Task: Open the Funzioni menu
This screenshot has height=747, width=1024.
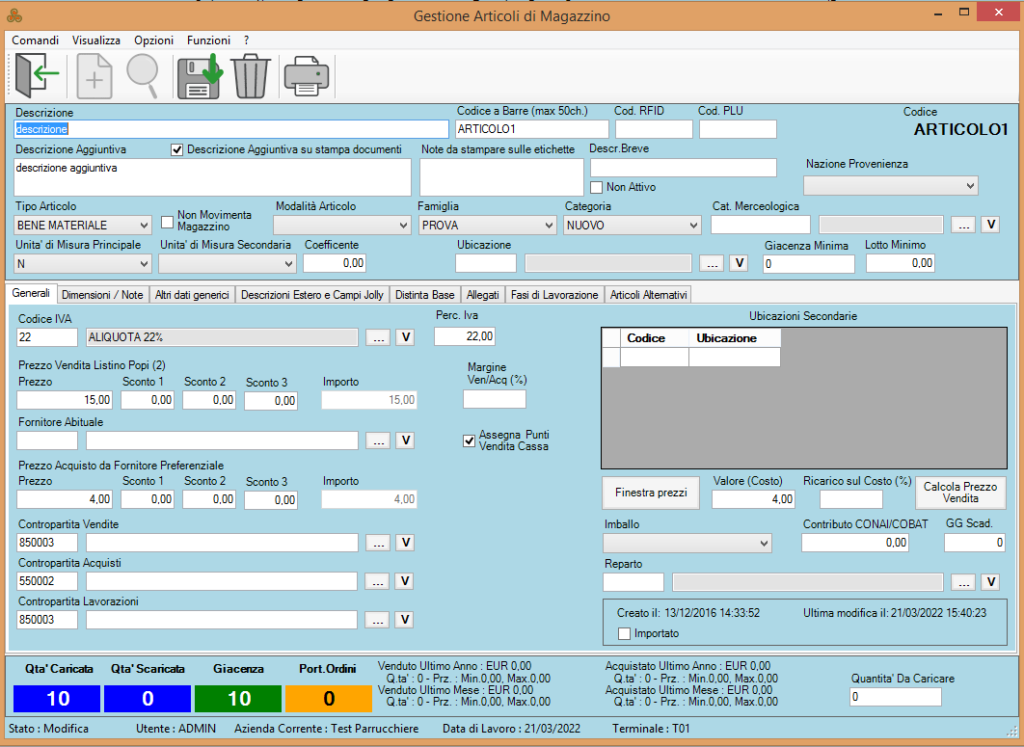Action: (x=208, y=40)
